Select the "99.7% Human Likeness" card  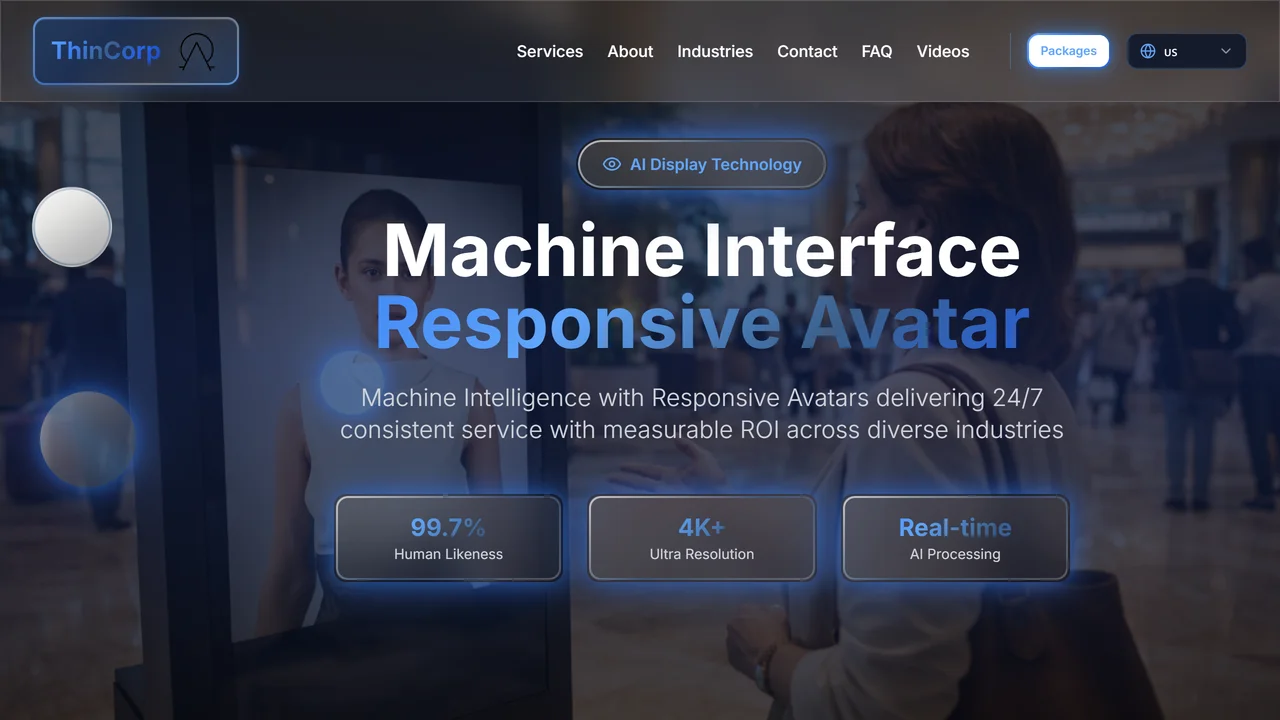click(448, 538)
